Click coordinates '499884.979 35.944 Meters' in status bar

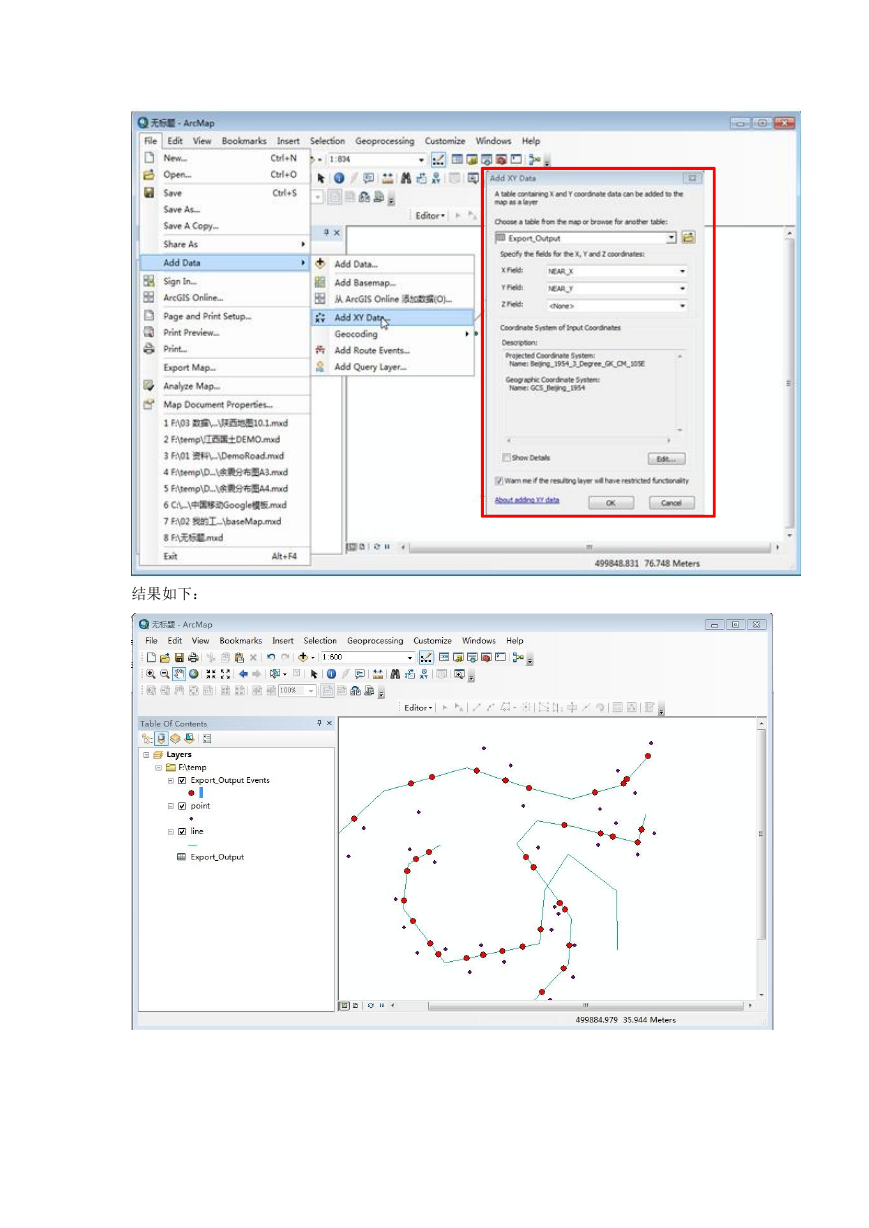point(626,1020)
